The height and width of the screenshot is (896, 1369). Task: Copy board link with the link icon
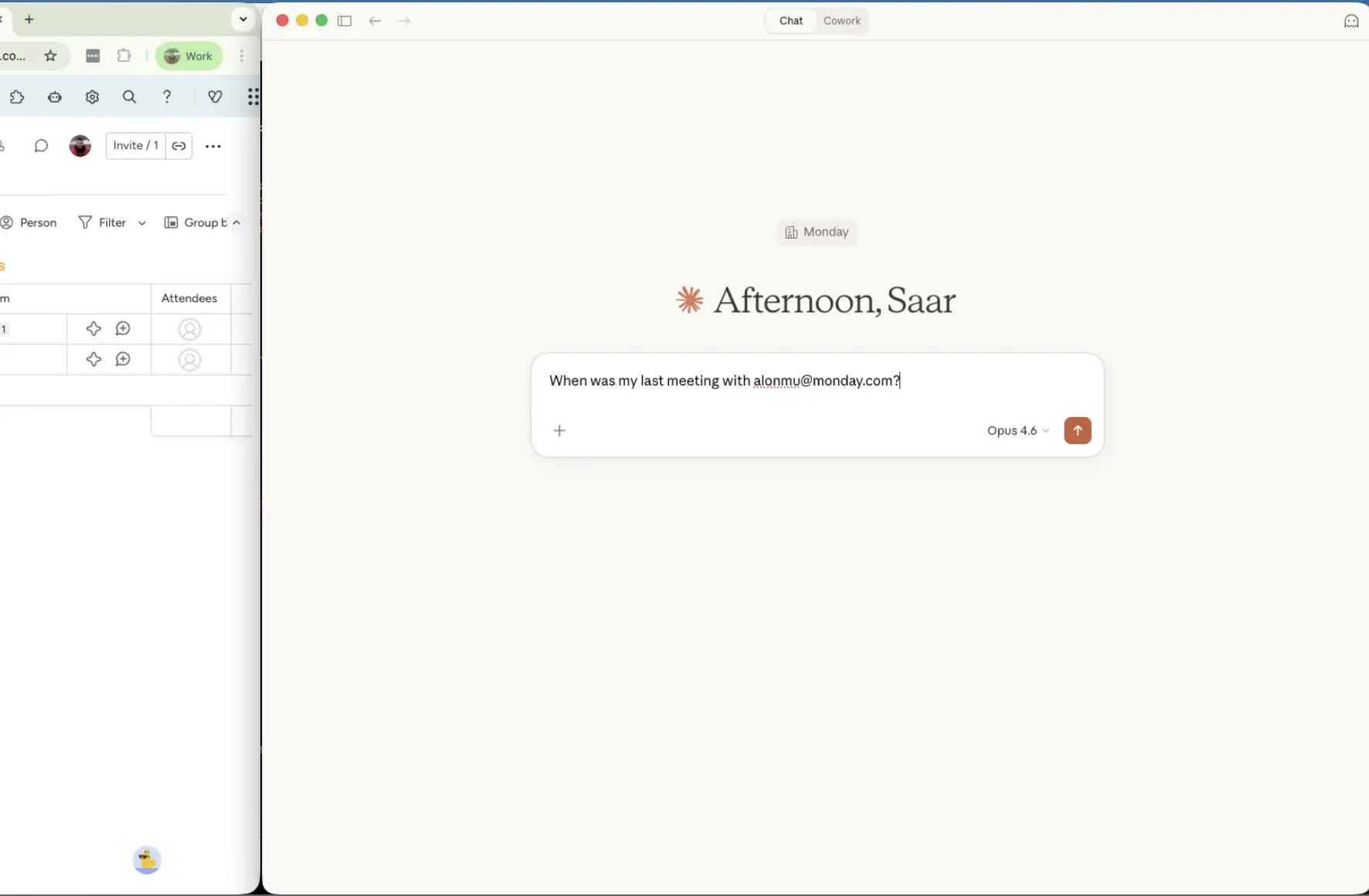[178, 145]
